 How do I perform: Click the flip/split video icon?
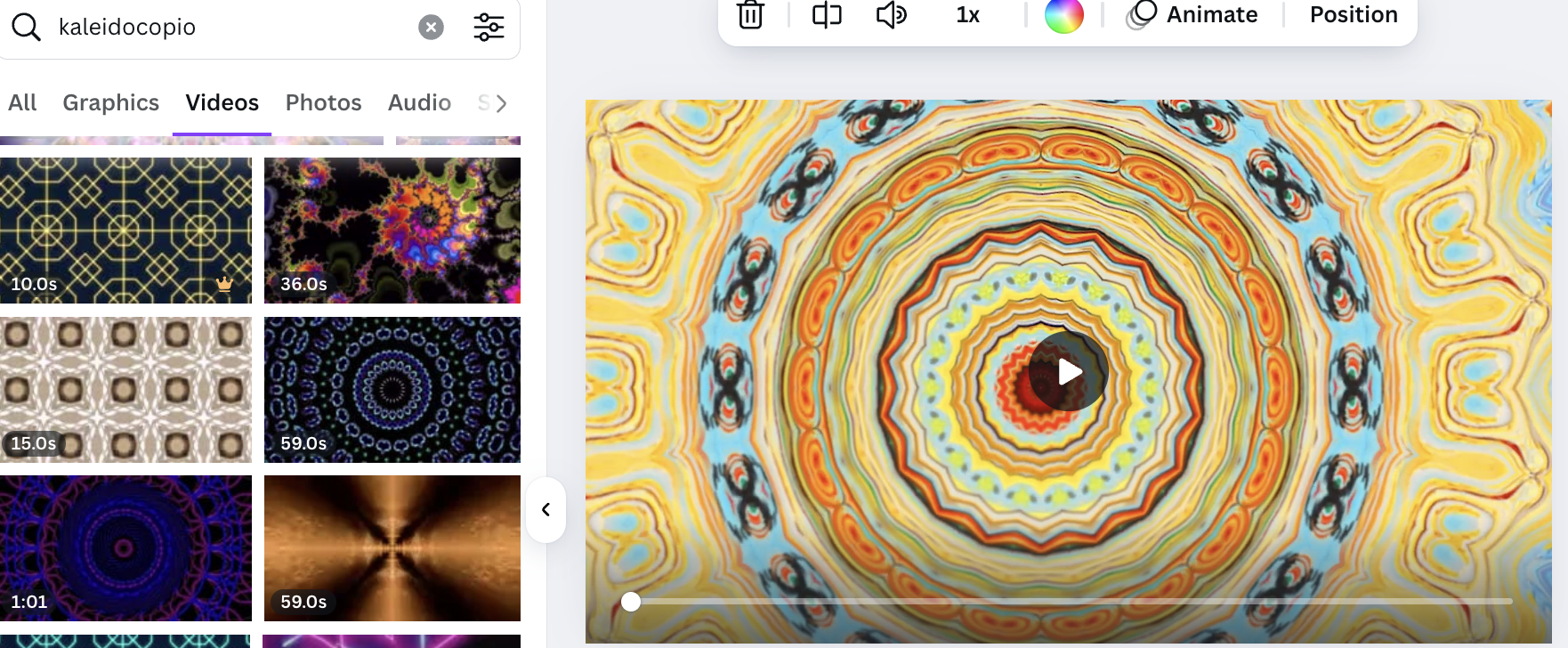(x=827, y=15)
